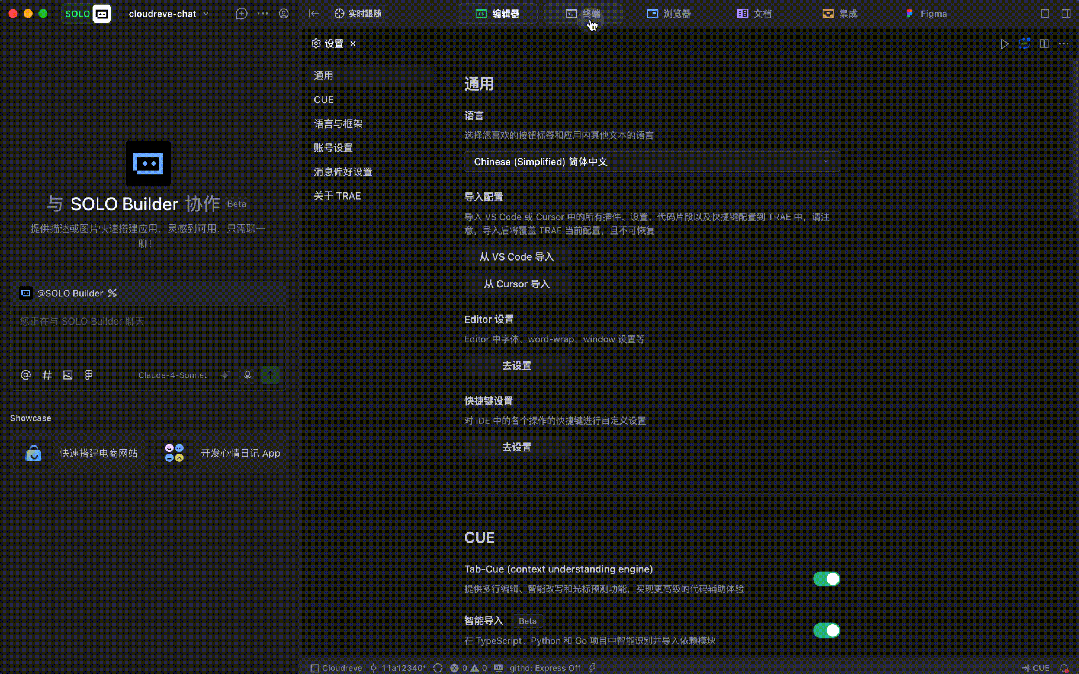1079x674 pixels.
Task: Click the run play icon in editor toolbar
Action: click(1004, 44)
